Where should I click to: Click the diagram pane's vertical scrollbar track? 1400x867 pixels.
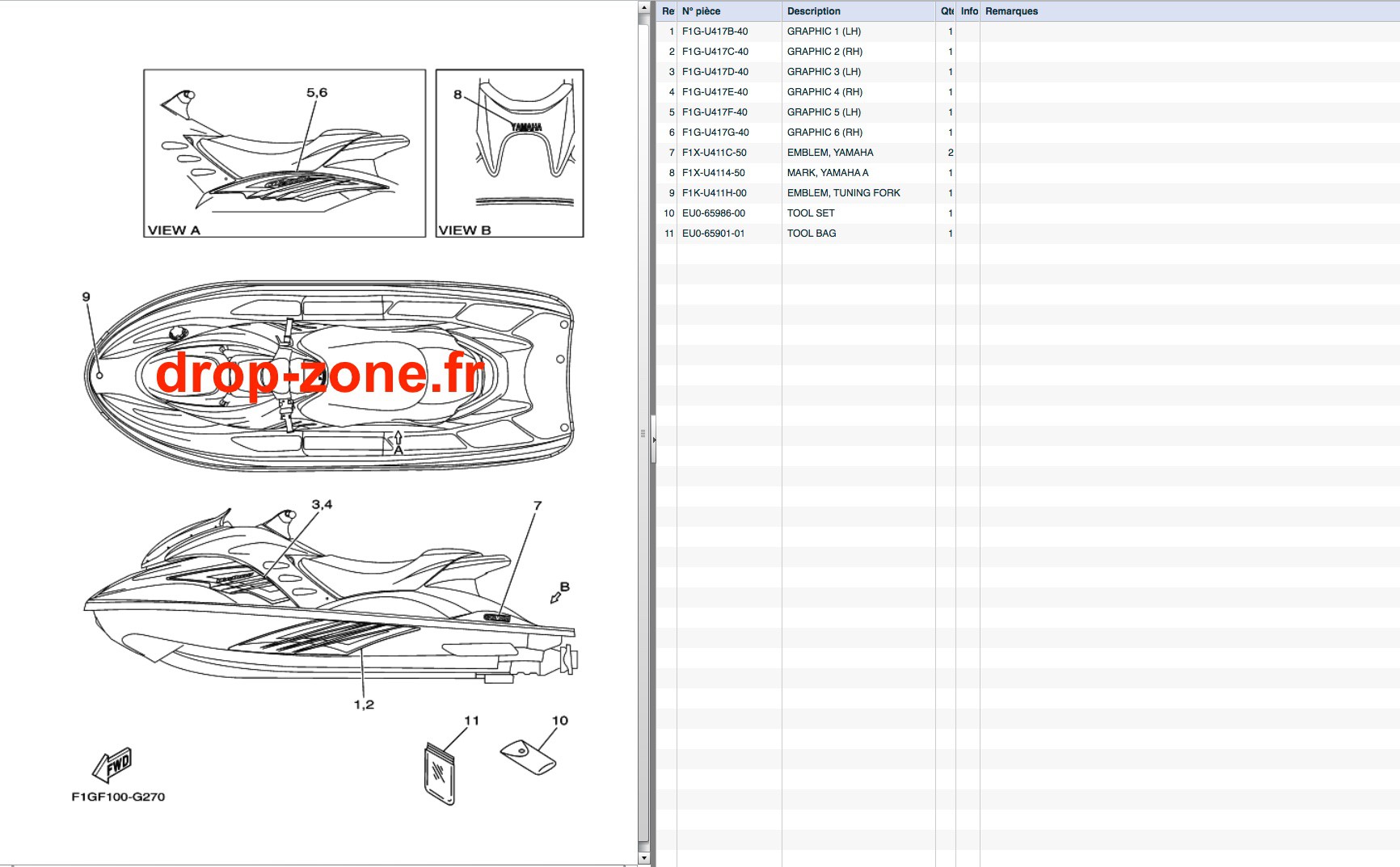point(643,432)
